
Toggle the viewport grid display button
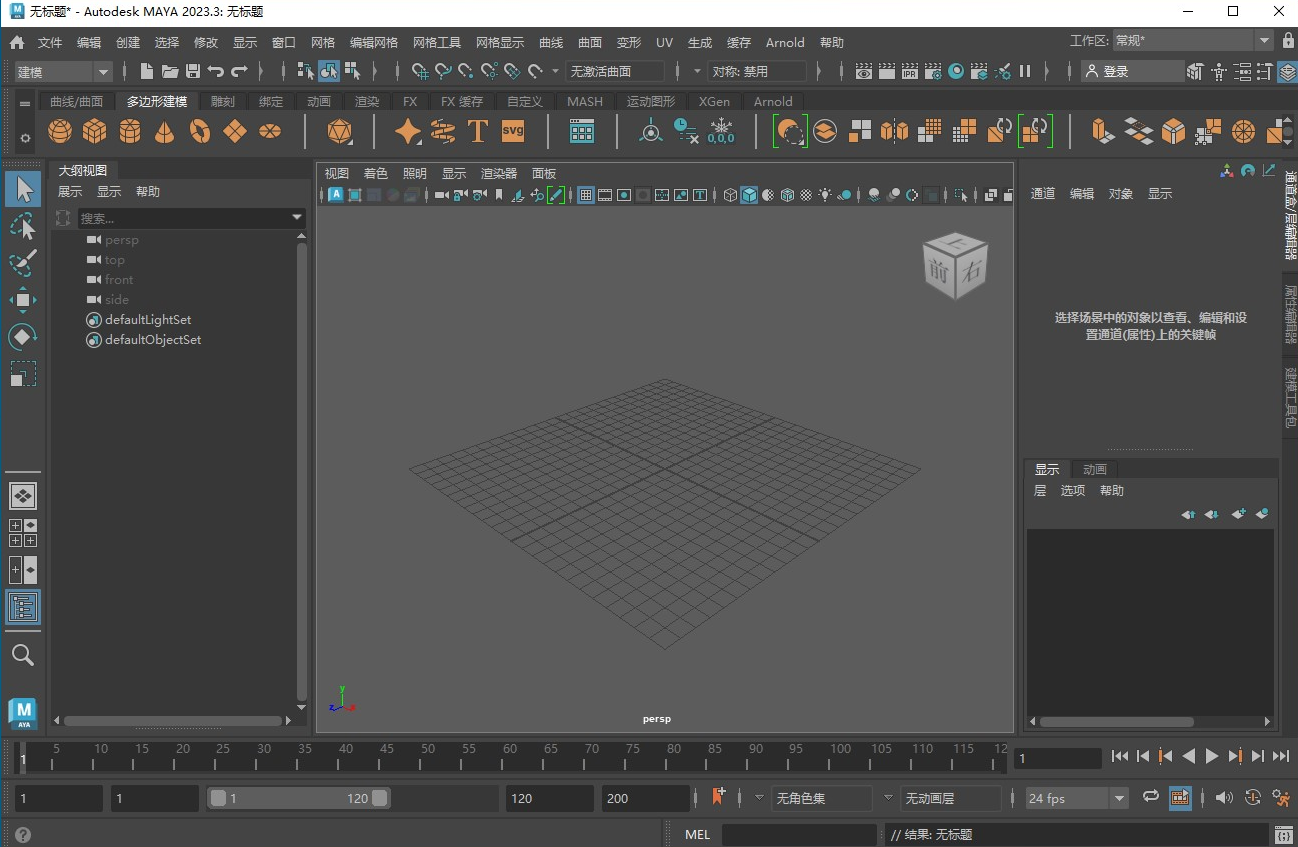point(586,195)
